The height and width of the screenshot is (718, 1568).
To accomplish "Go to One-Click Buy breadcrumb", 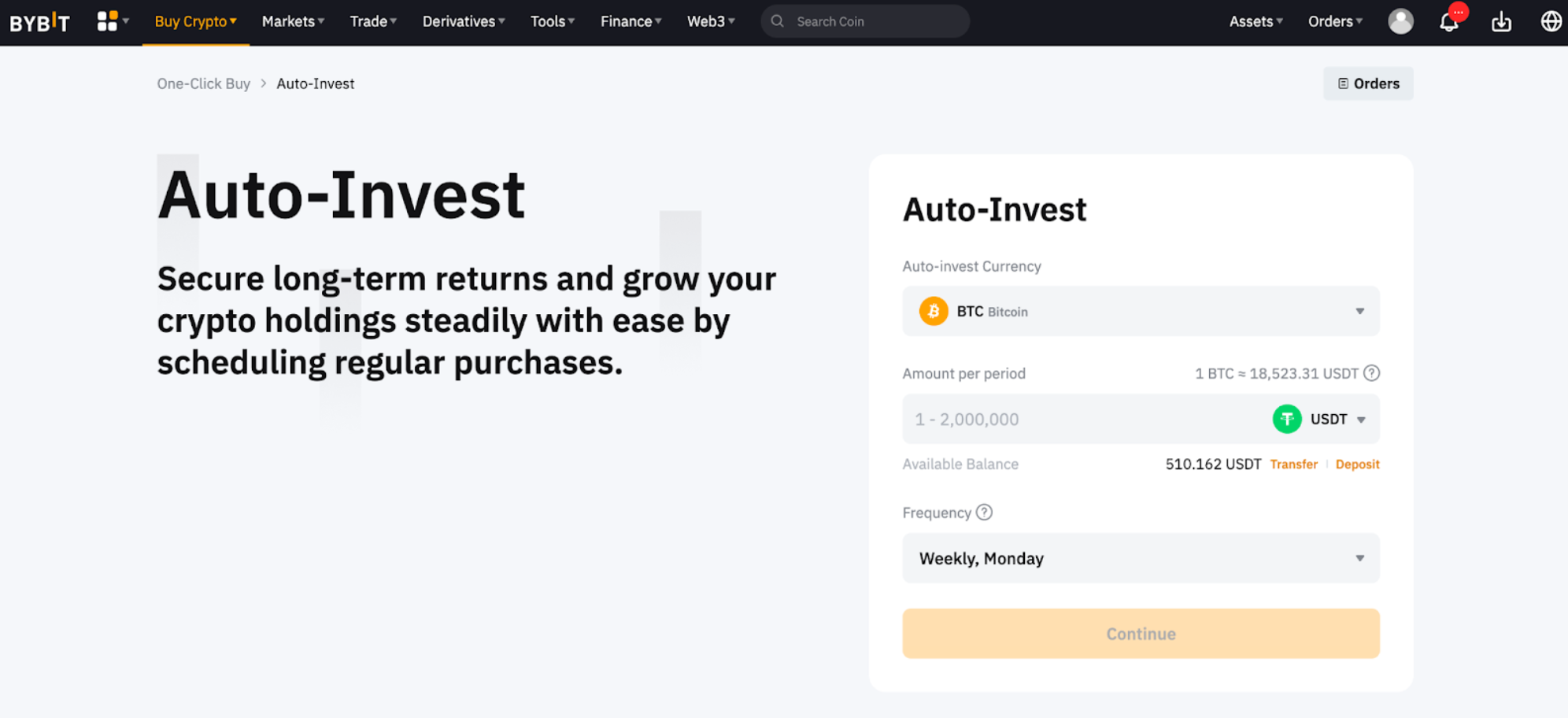I will click(203, 83).
